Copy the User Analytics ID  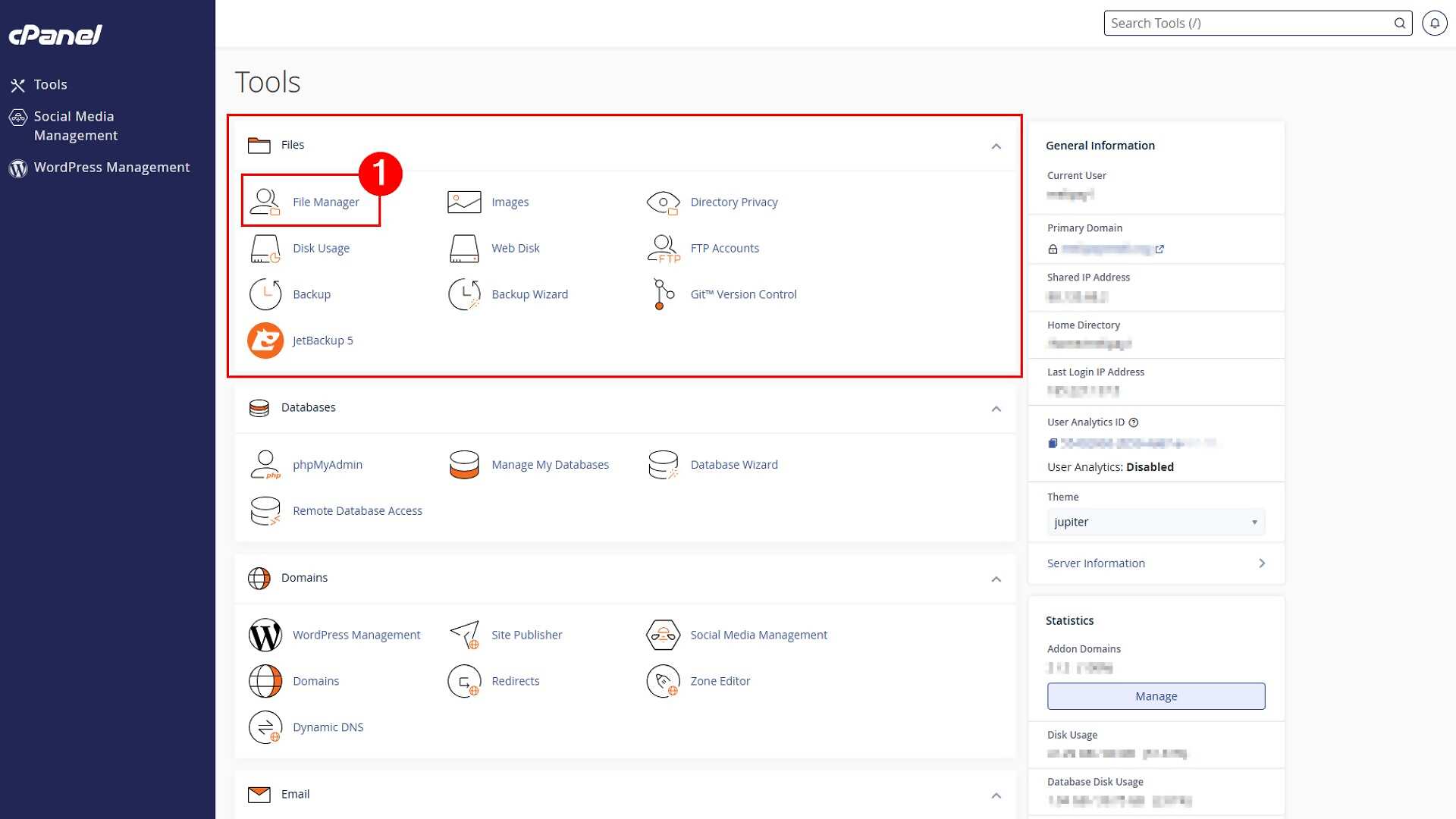tap(1053, 444)
